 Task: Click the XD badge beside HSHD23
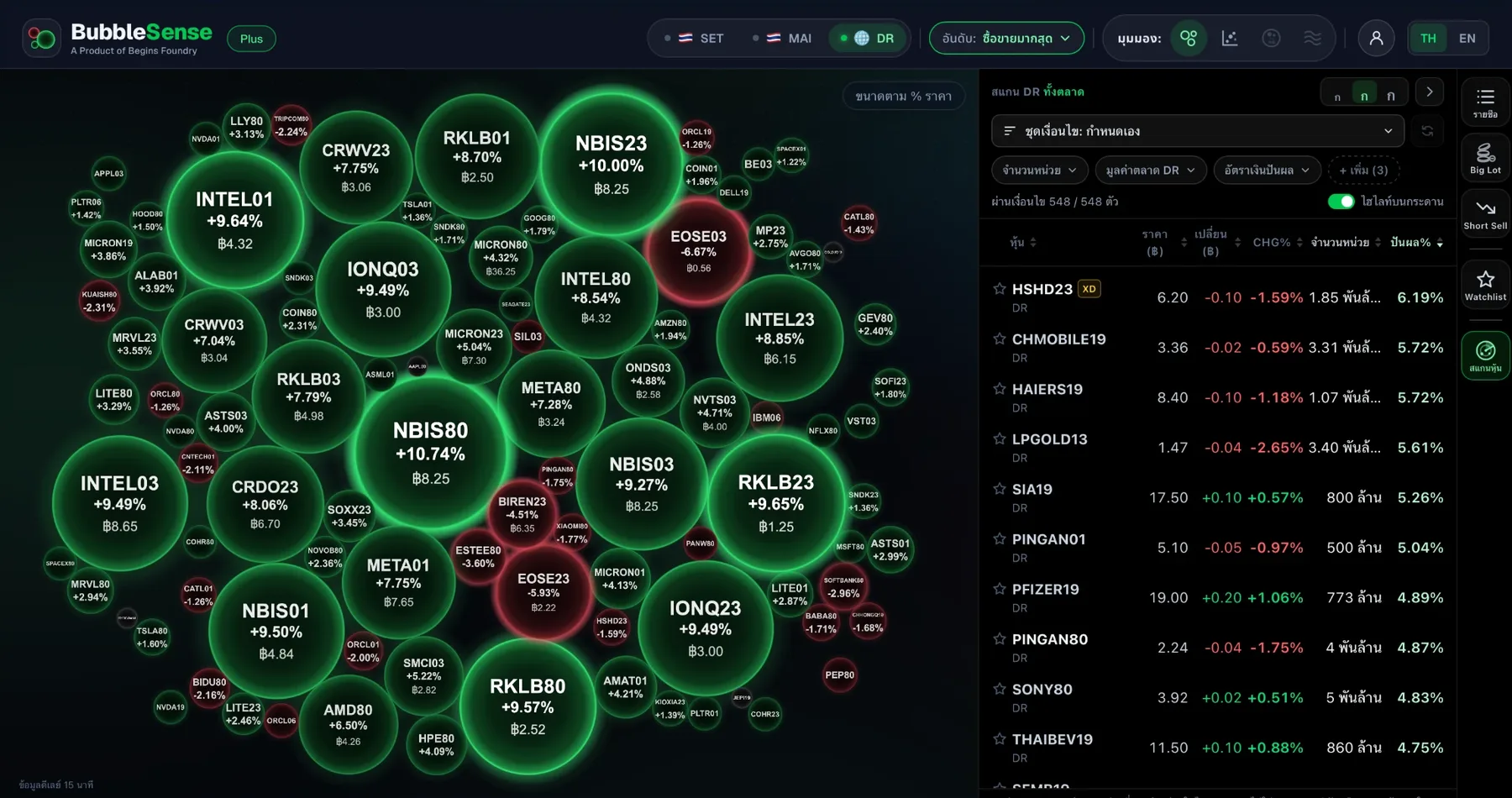[x=1089, y=289]
